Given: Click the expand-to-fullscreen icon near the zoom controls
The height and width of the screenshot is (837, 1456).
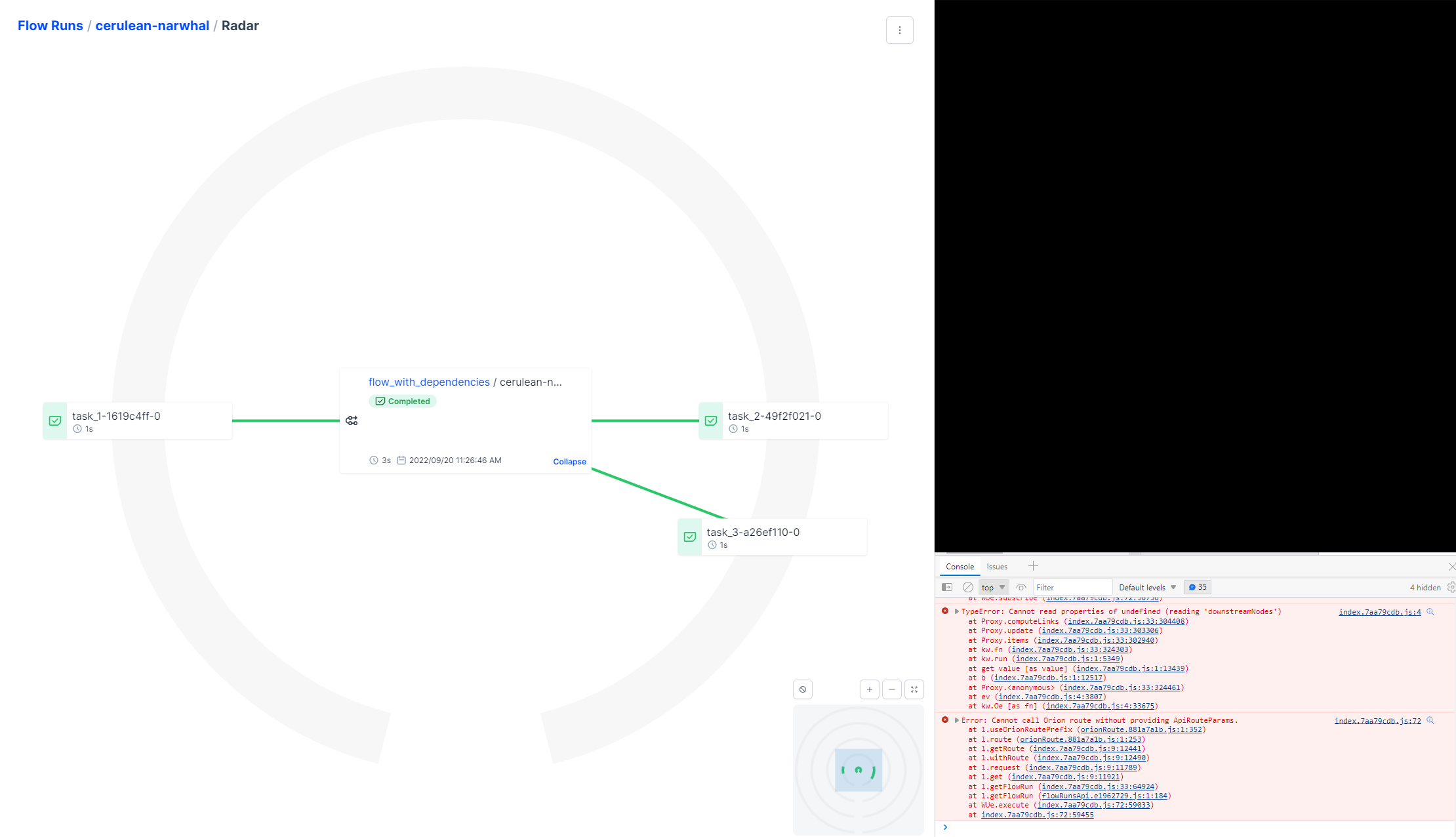Looking at the screenshot, I should 914,689.
